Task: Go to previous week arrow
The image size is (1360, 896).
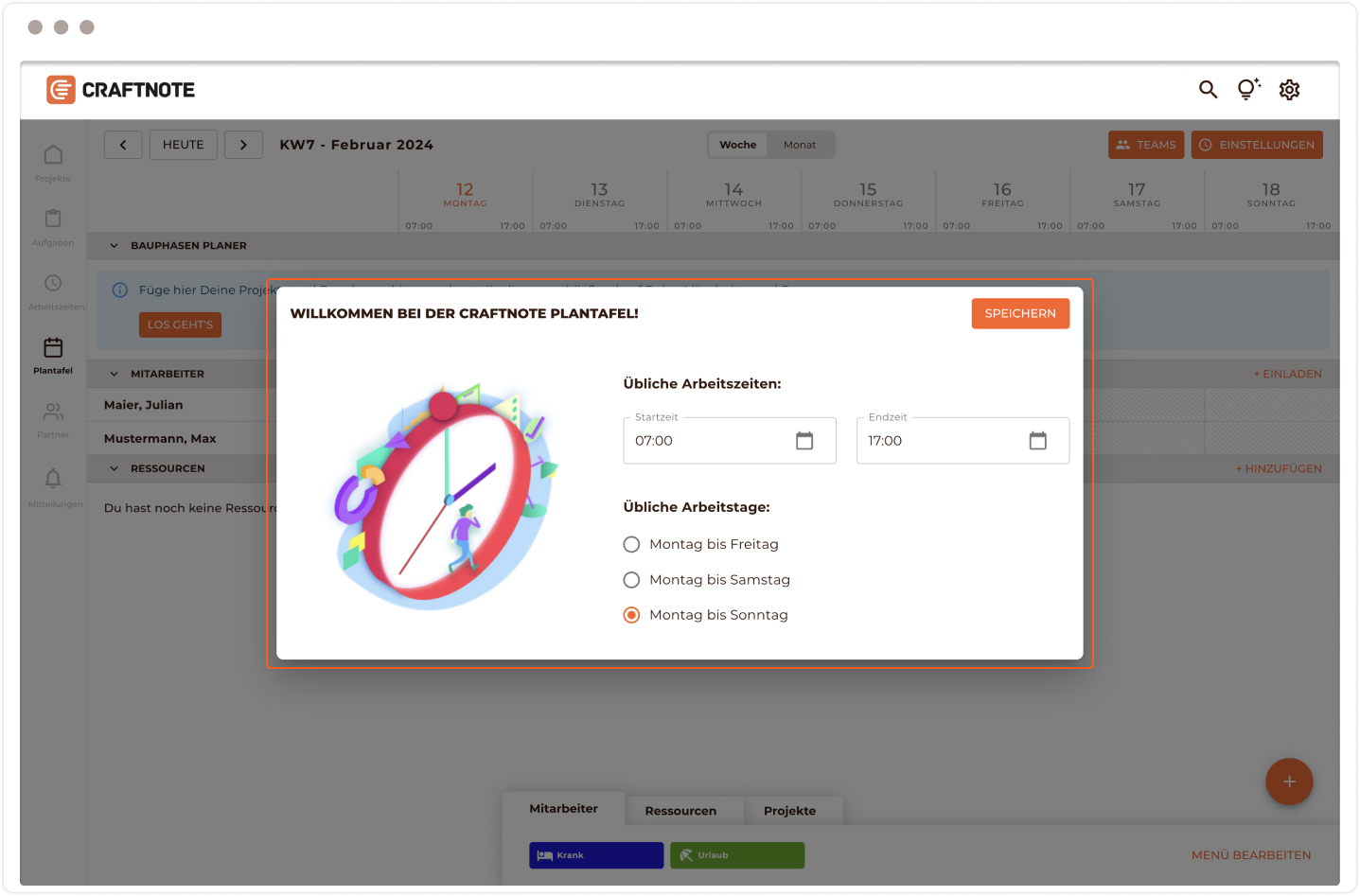Action: (x=123, y=145)
